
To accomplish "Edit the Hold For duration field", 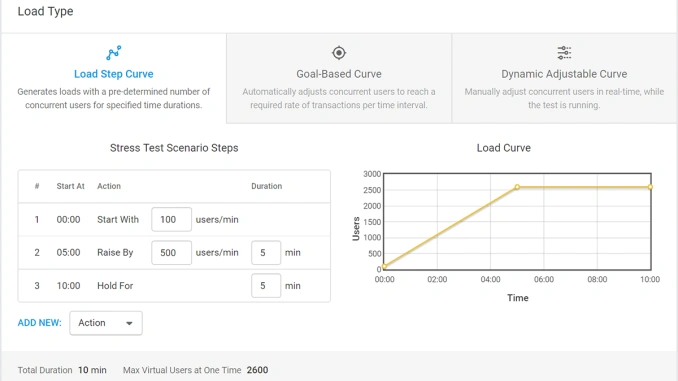I will (266, 286).
